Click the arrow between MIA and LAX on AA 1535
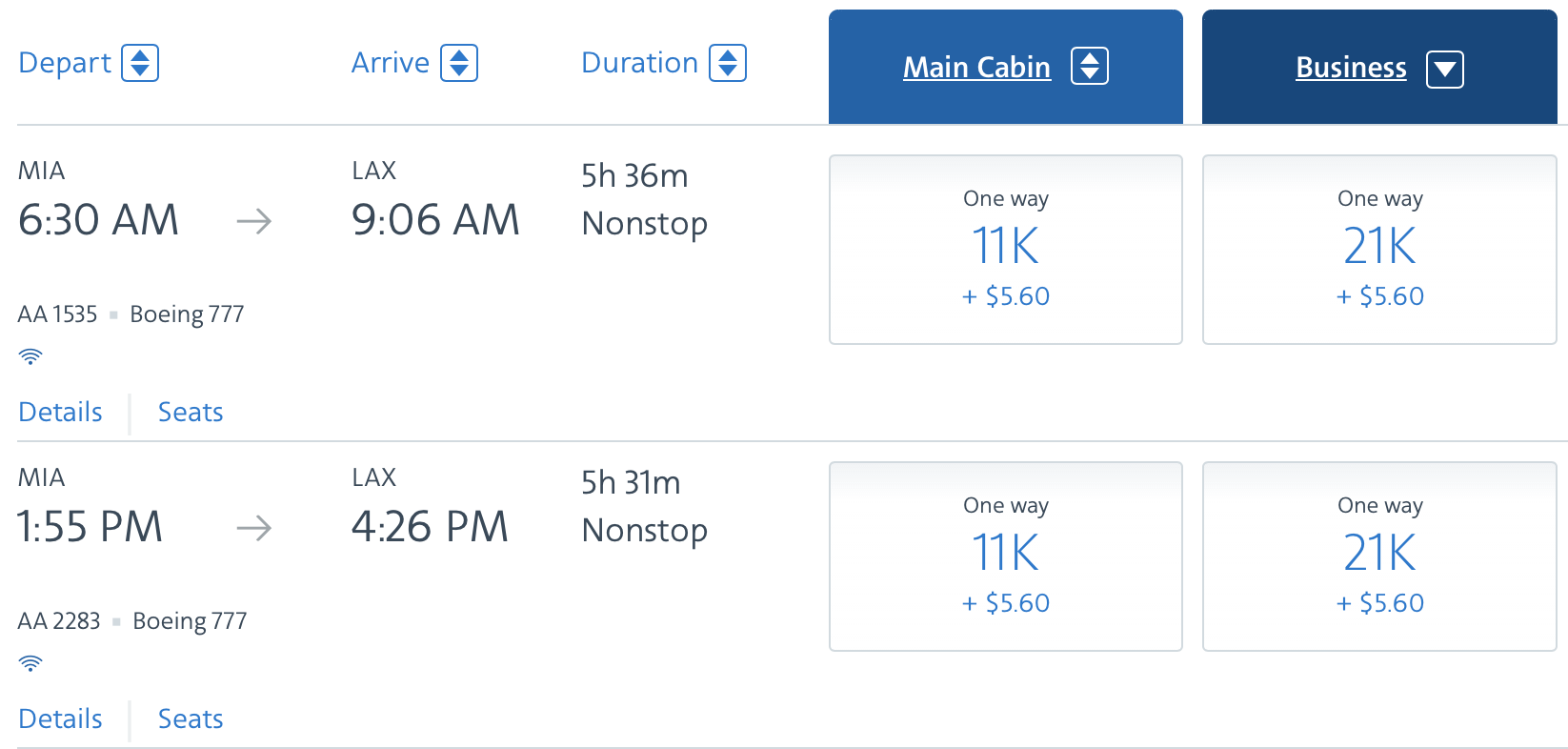 (252, 221)
